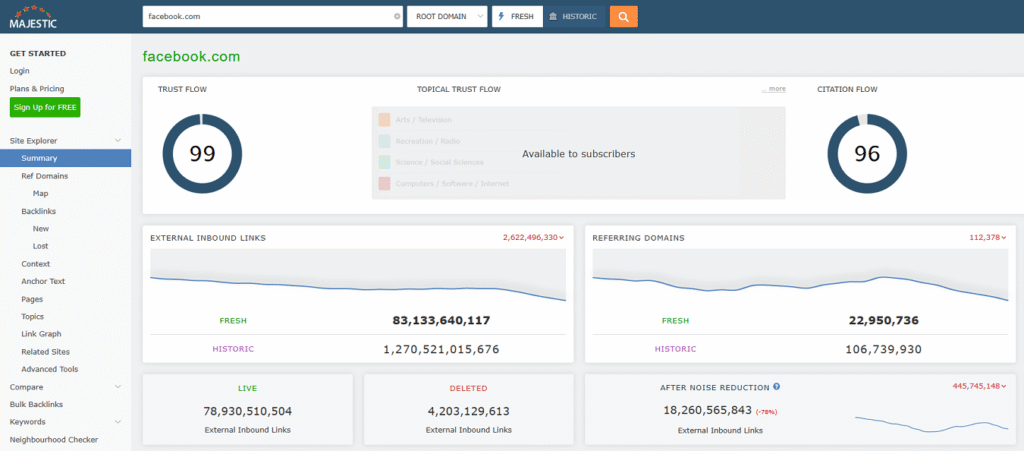Click the After Noise Reduction help icon
Viewport: 1024px width, 451px height.
(776, 387)
